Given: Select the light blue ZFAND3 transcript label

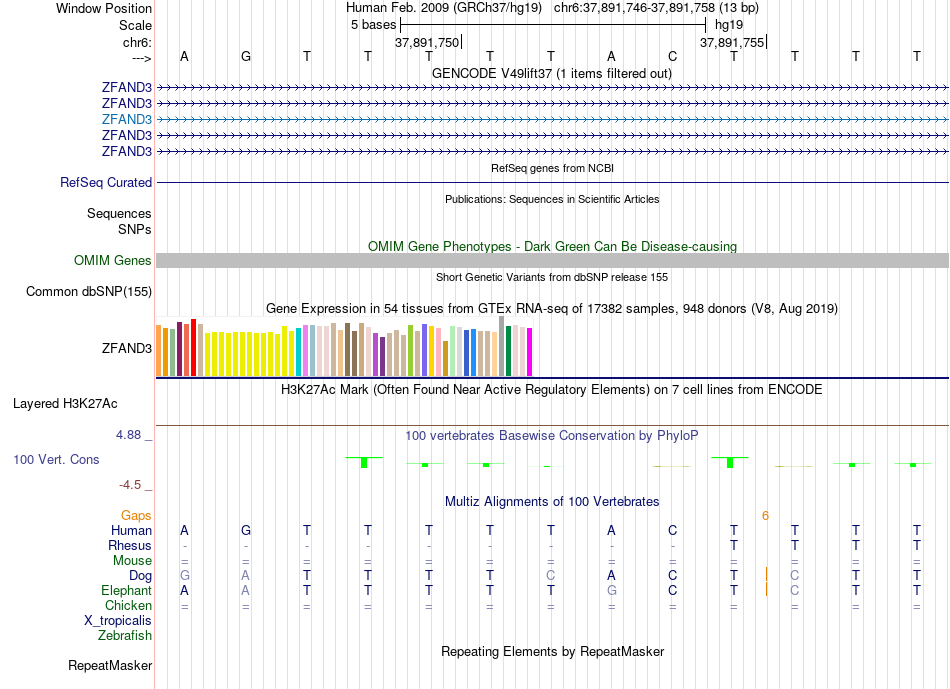Looking at the screenshot, I should (127, 119).
